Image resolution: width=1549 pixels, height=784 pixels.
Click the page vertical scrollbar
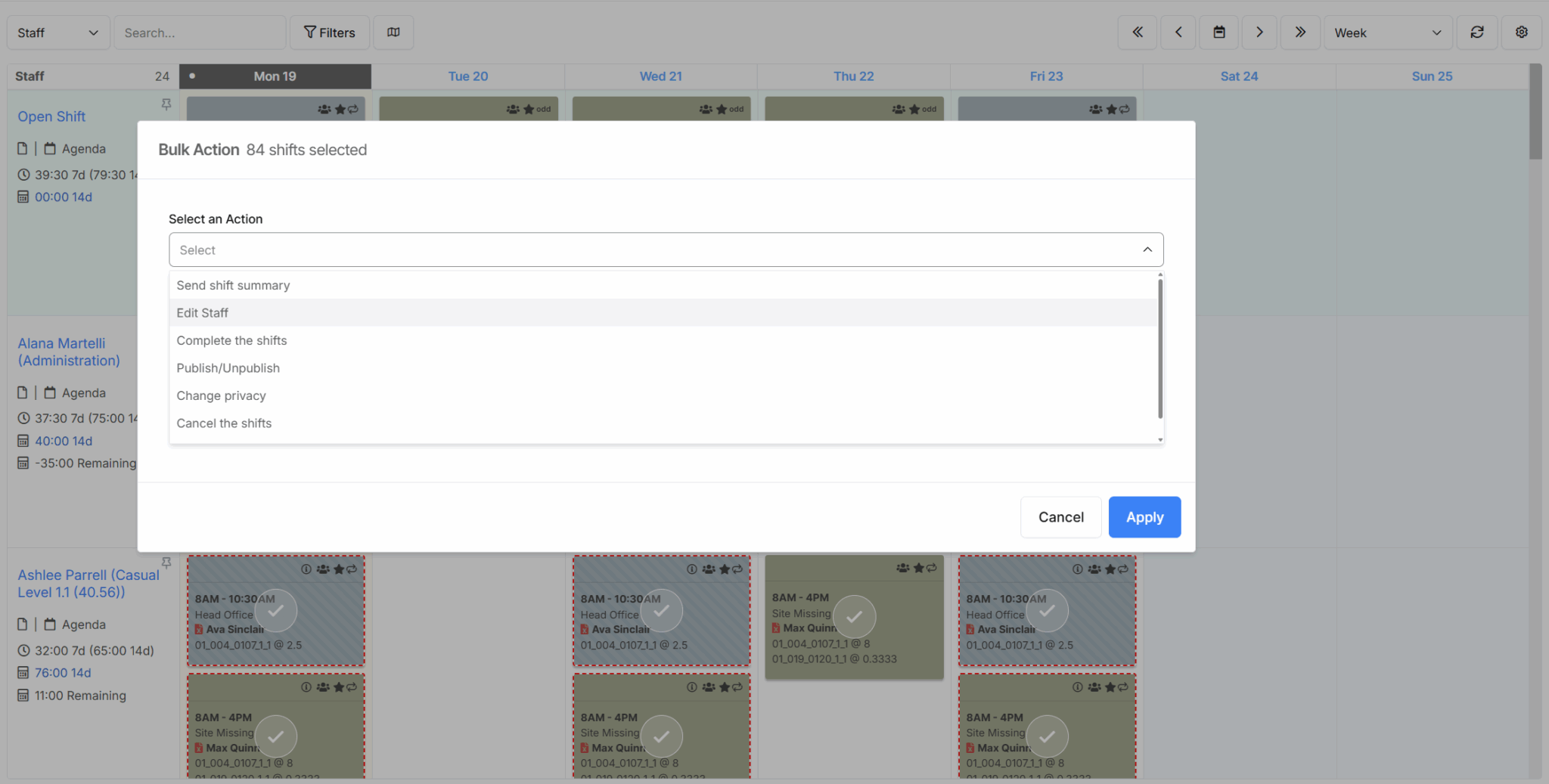1535,112
